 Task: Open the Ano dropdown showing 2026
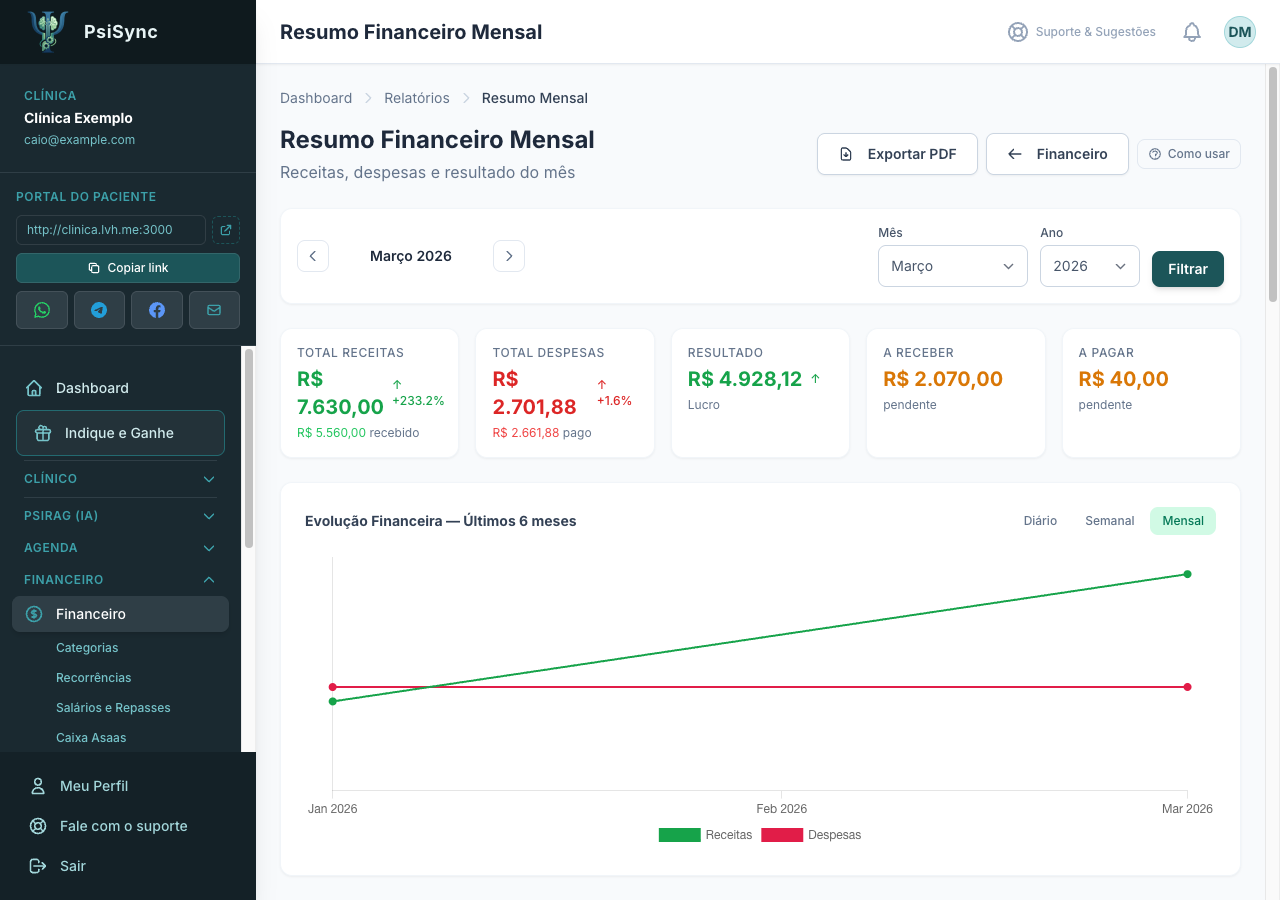(1090, 266)
